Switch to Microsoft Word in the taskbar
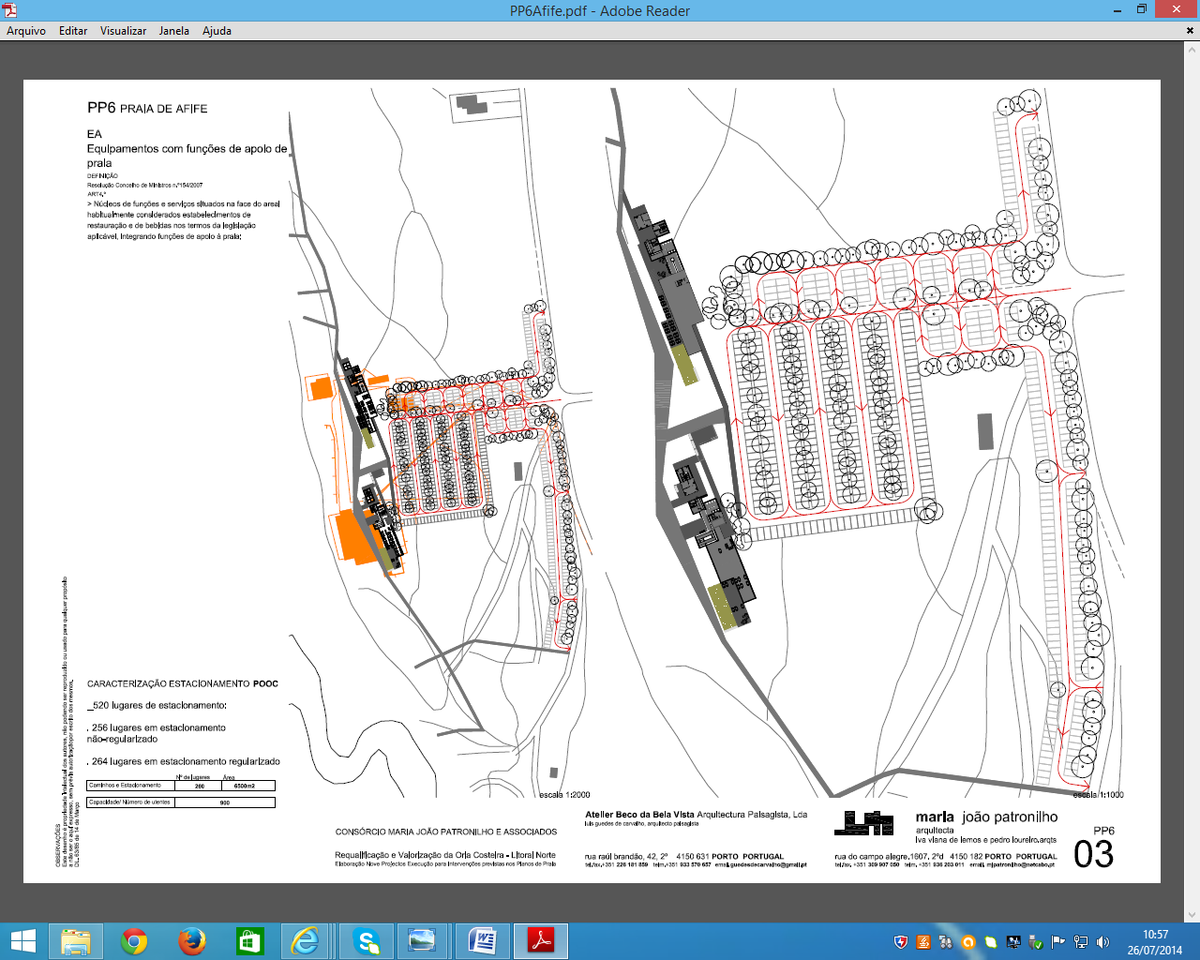This screenshot has height=960, width=1200. pyautogui.click(x=484, y=941)
